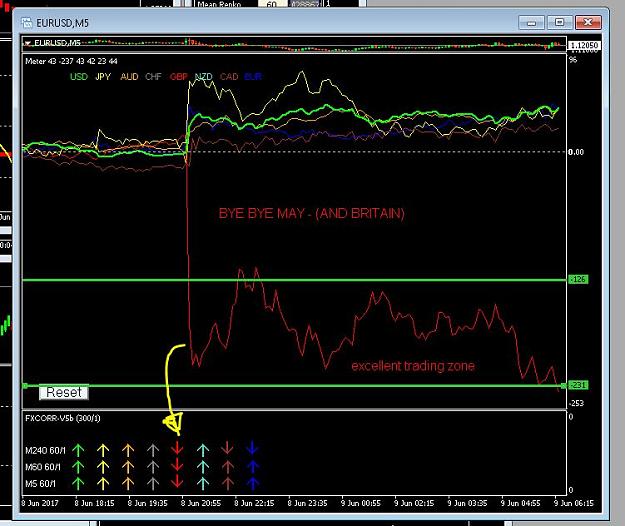This screenshot has width=625, height=526.
Task: Click the '60' input field in background window
Action: 272,4
